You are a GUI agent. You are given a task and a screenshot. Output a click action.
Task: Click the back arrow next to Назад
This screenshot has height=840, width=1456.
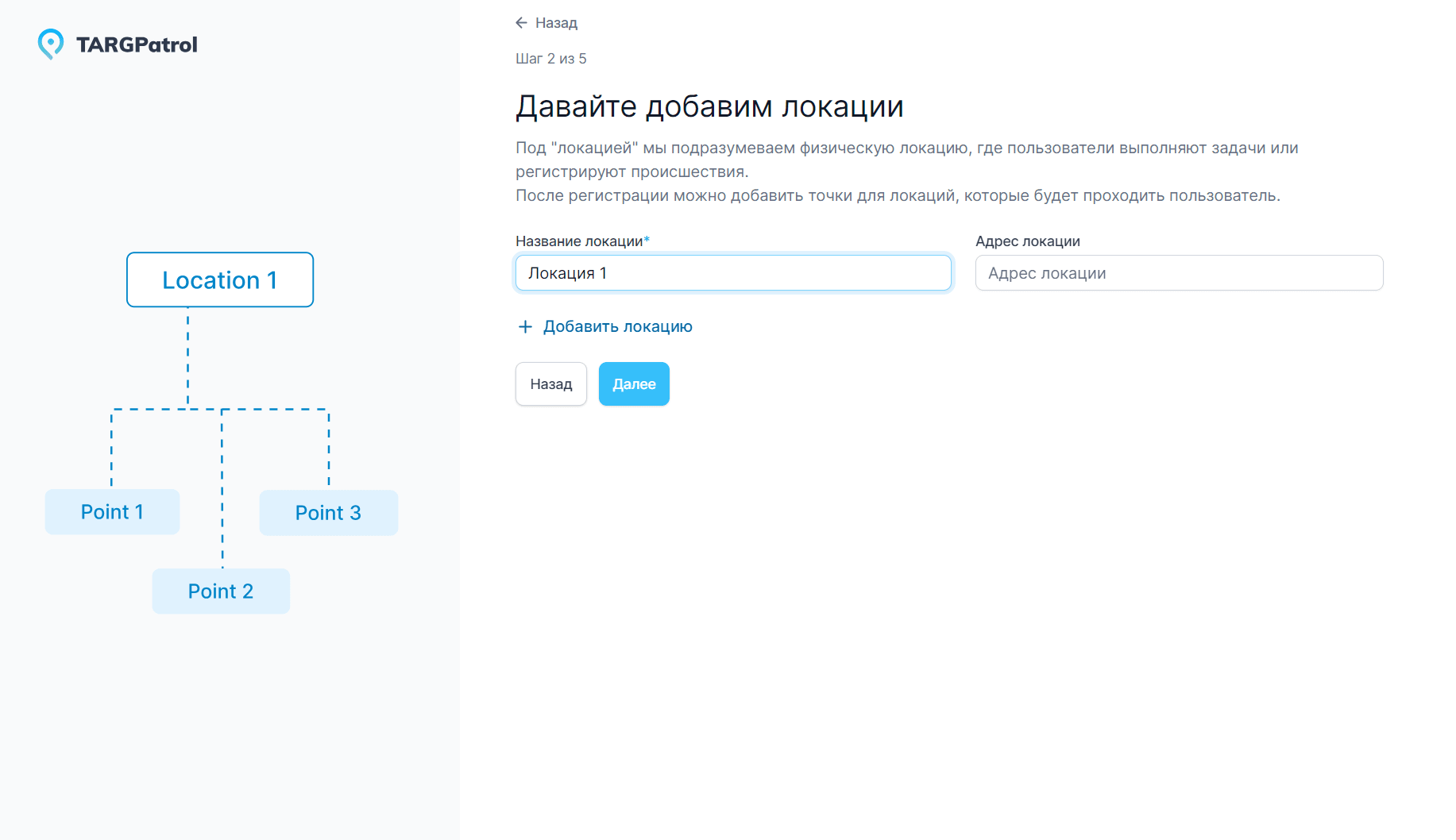point(521,22)
